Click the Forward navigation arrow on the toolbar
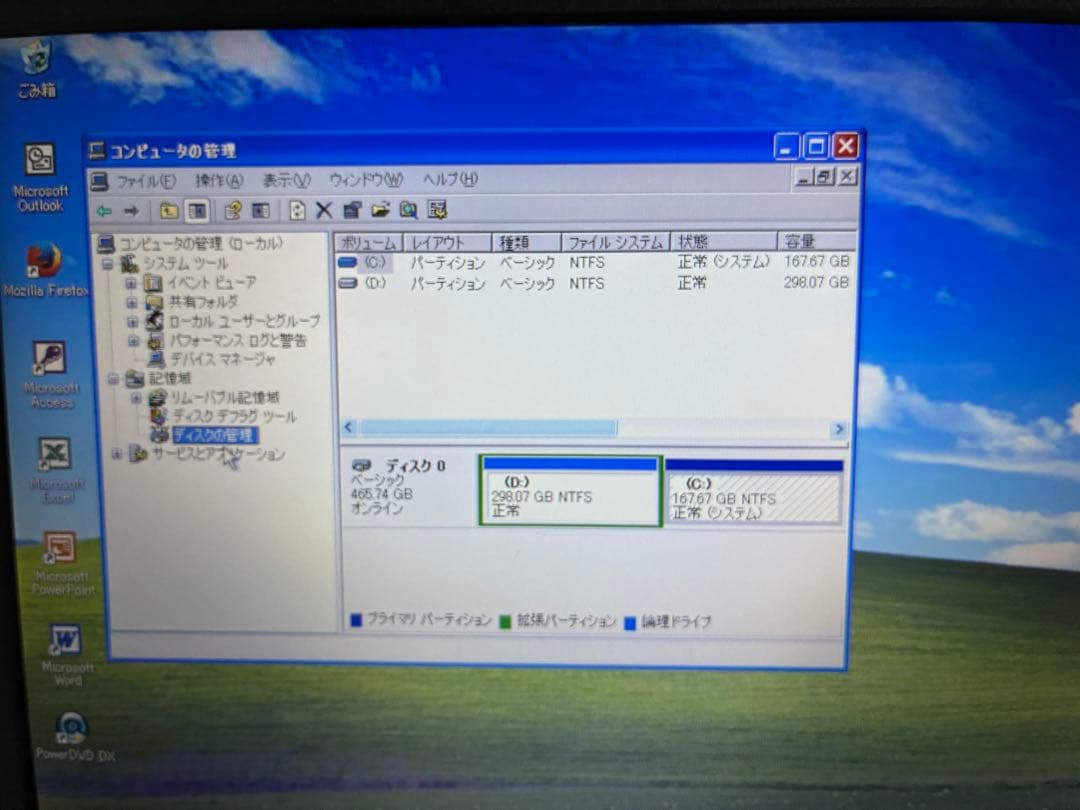This screenshot has height=810, width=1080. (x=133, y=210)
